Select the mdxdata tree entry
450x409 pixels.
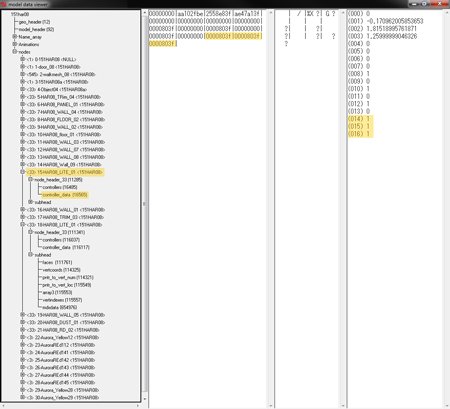click(x=60, y=307)
